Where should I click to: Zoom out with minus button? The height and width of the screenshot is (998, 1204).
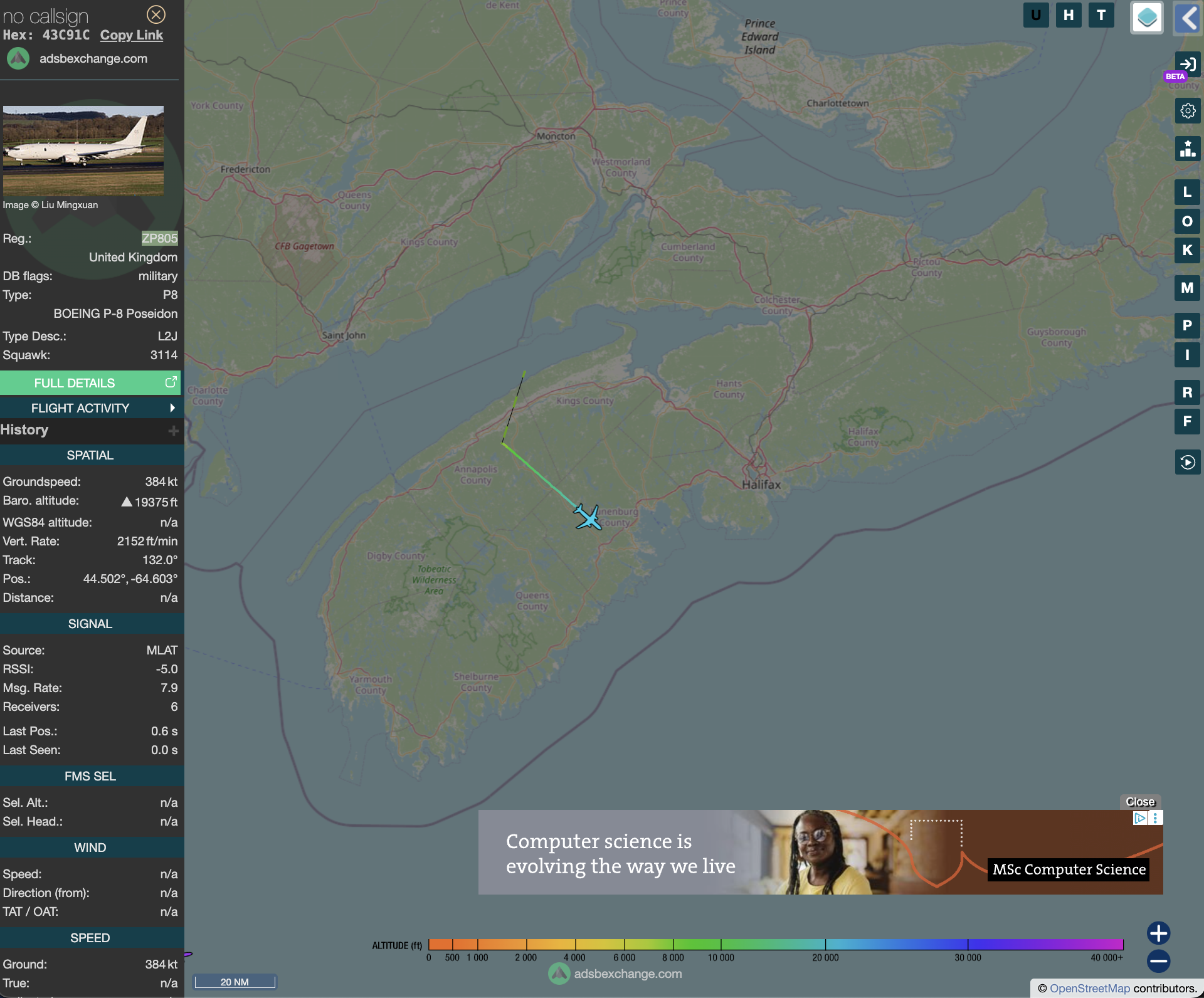pos(1158,961)
